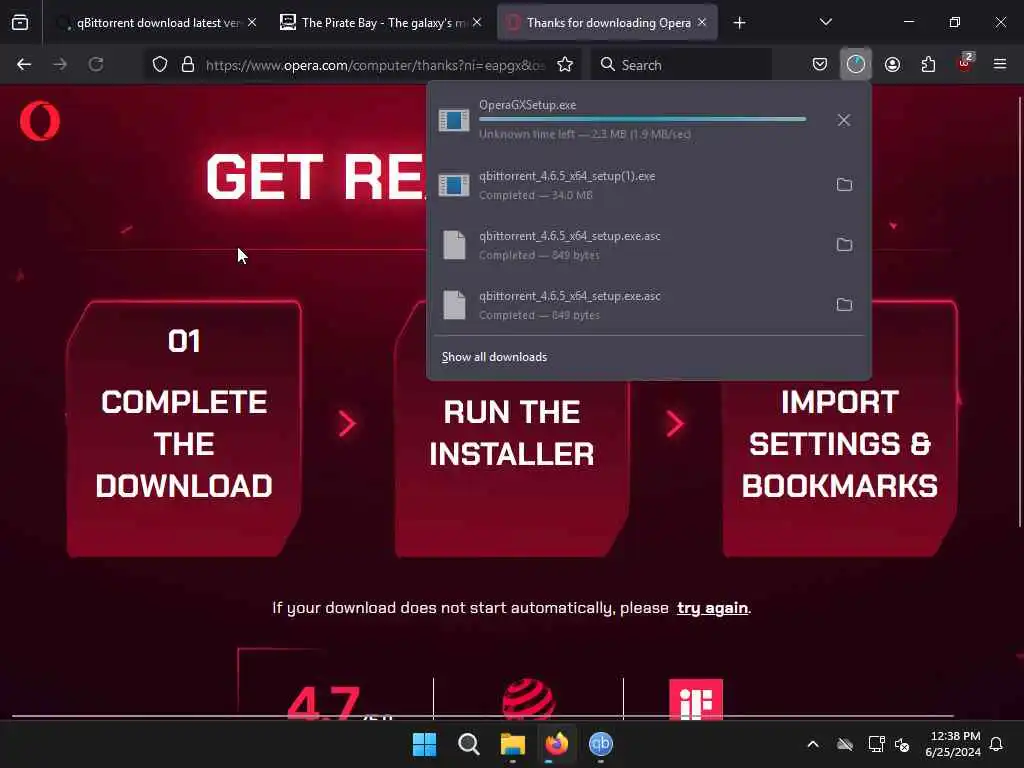
Task: Bookmark this page with the star icon
Action: point(565,64)
